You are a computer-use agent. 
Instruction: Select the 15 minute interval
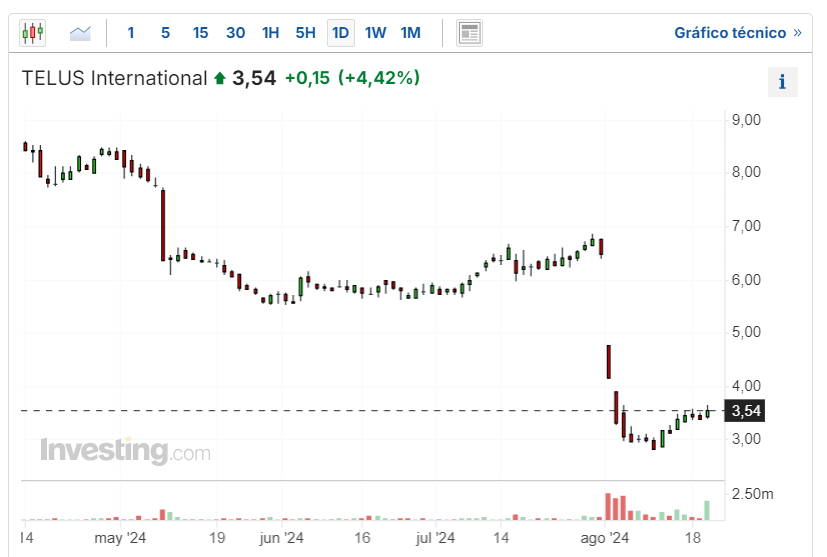coord(200,33)
